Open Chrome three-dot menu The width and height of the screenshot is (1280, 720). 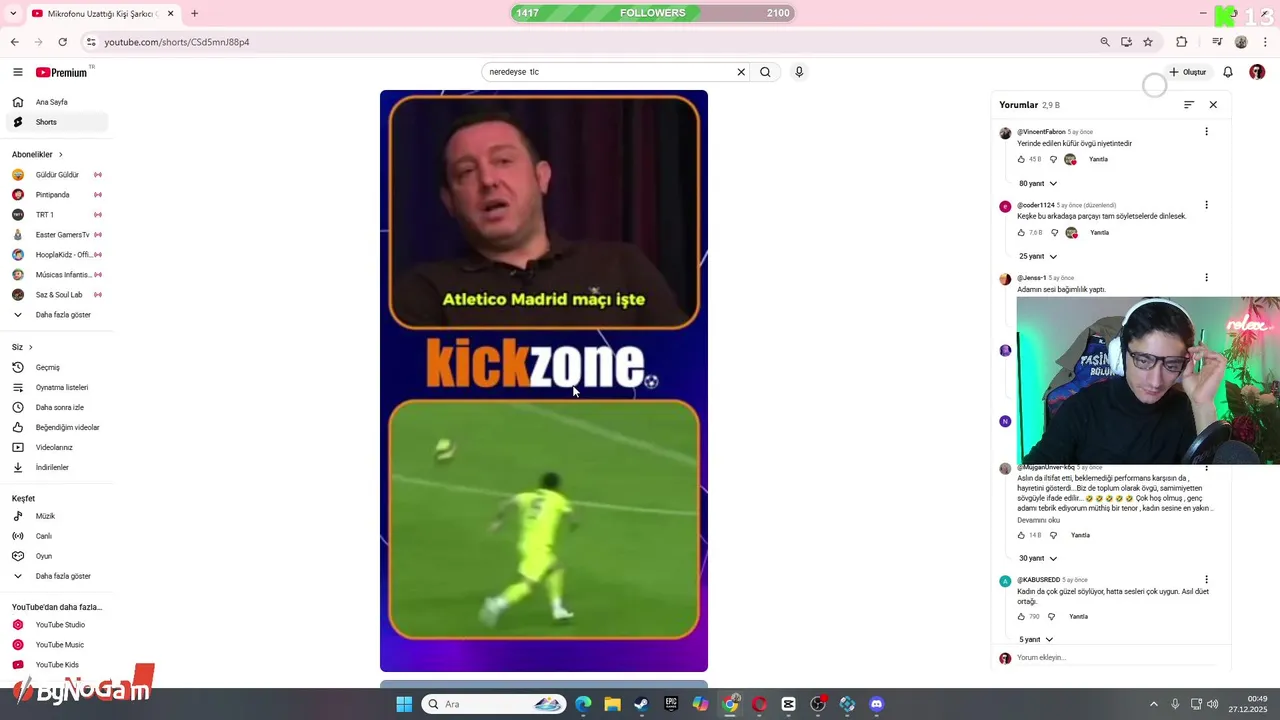coord(1266,42)
